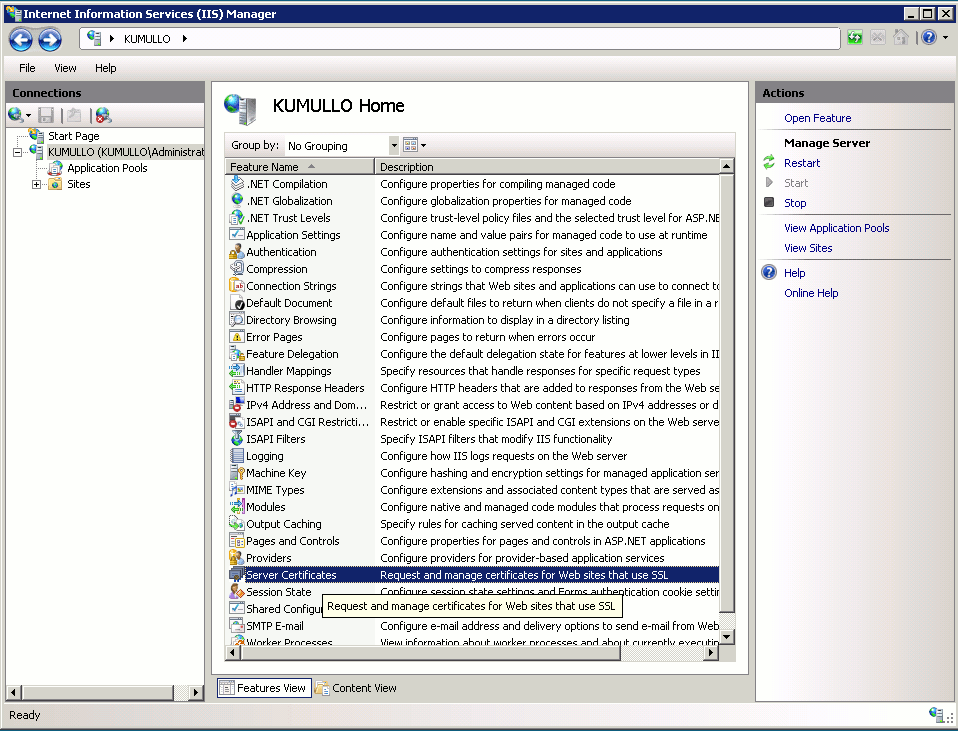
Task: Click the Help icon in Actions pane
Action: (768, 273)
